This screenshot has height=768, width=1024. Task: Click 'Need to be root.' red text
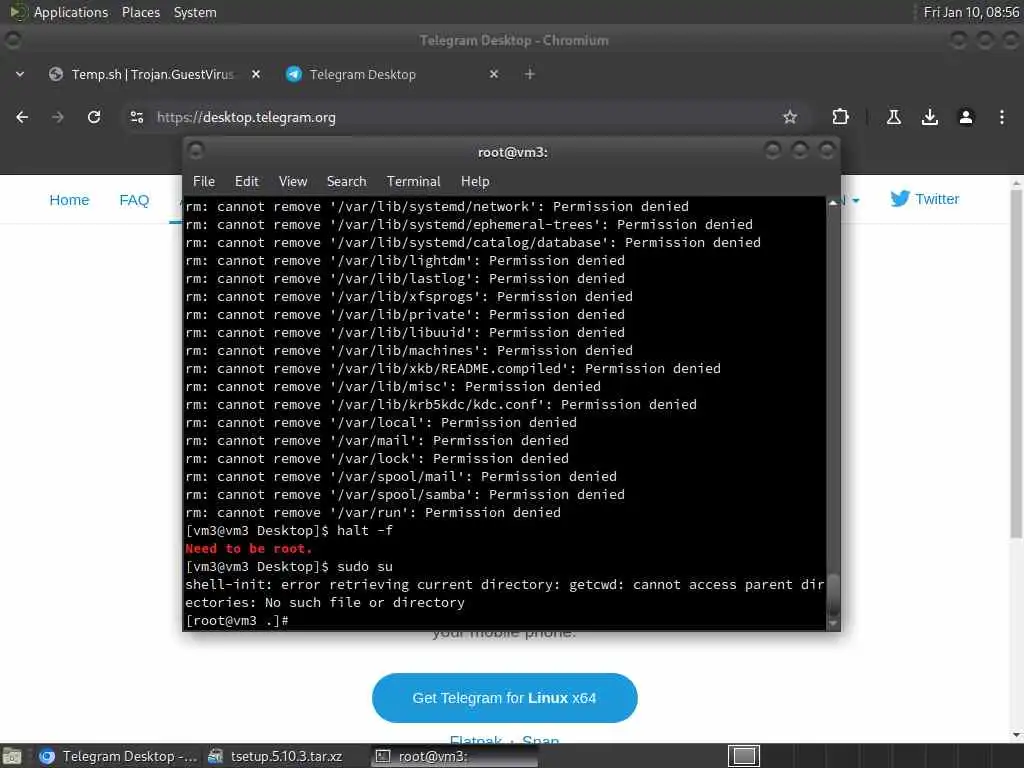coord(248,549)
